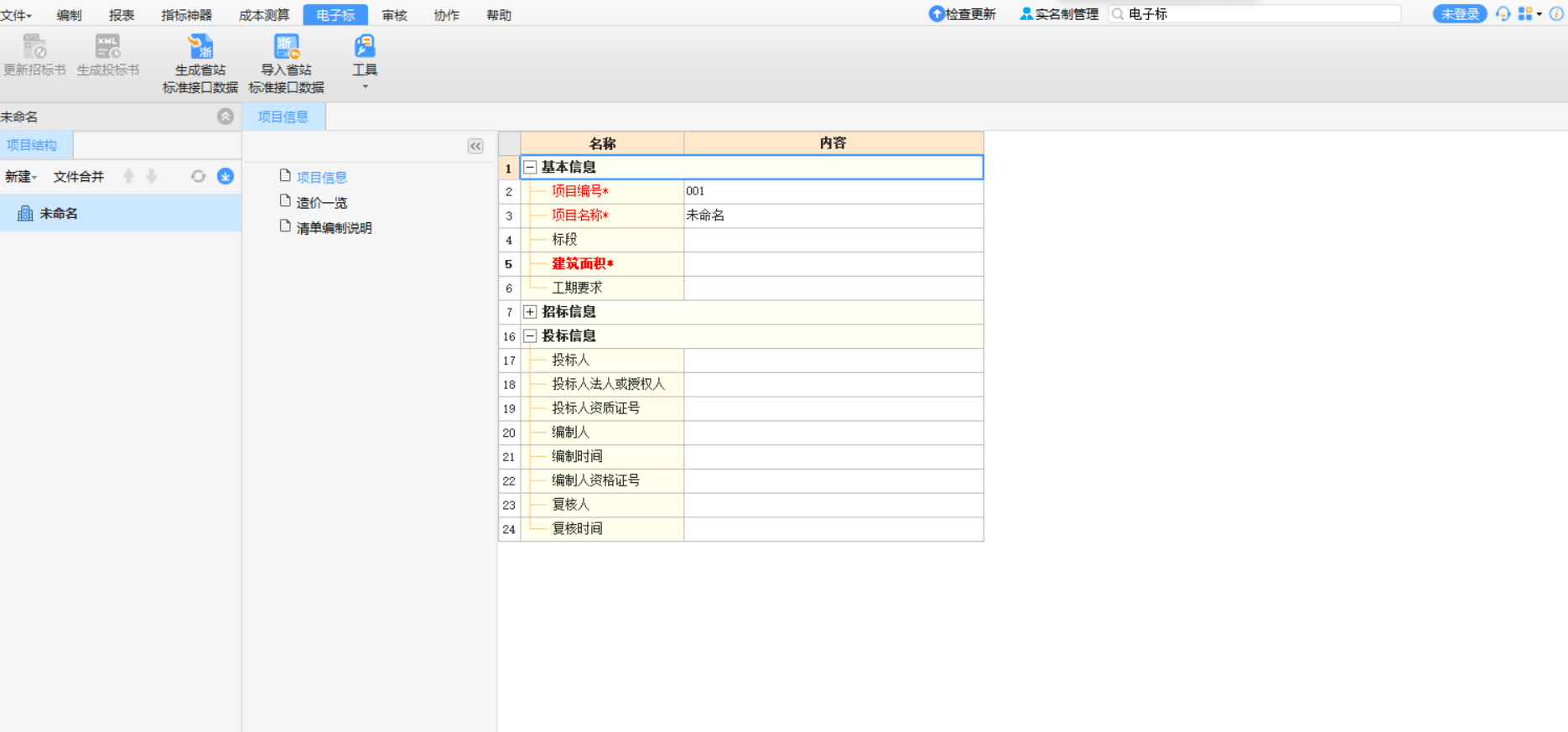Open the colored app grid icon

(1525, 14)
